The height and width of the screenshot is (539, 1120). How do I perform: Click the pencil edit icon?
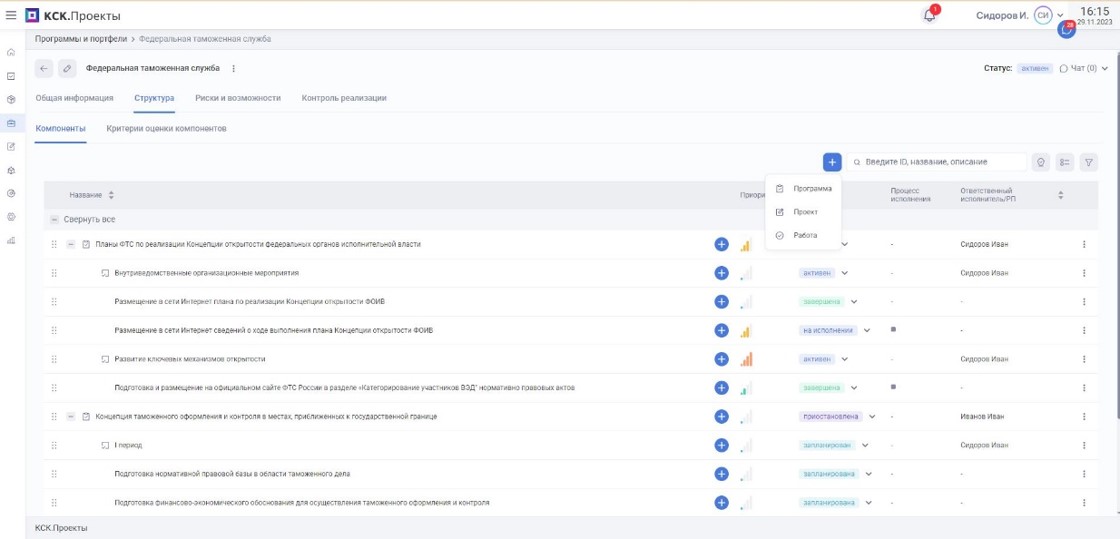[x=67, y=69]
